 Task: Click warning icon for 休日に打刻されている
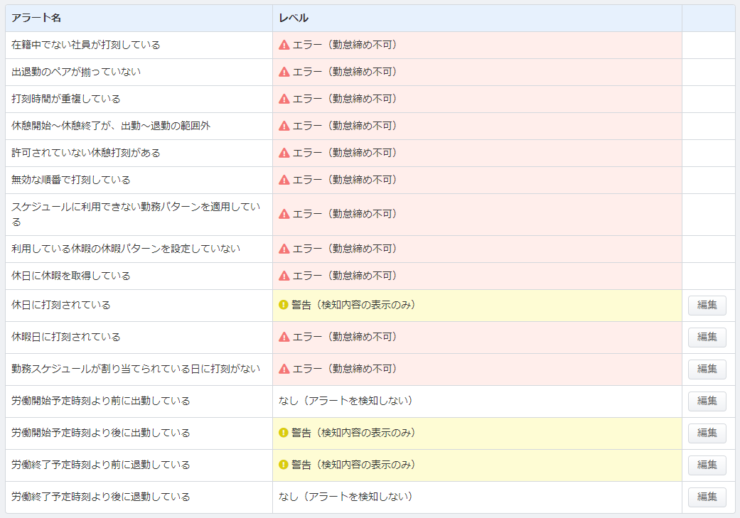pyautogui.click(x=283, y=305)
